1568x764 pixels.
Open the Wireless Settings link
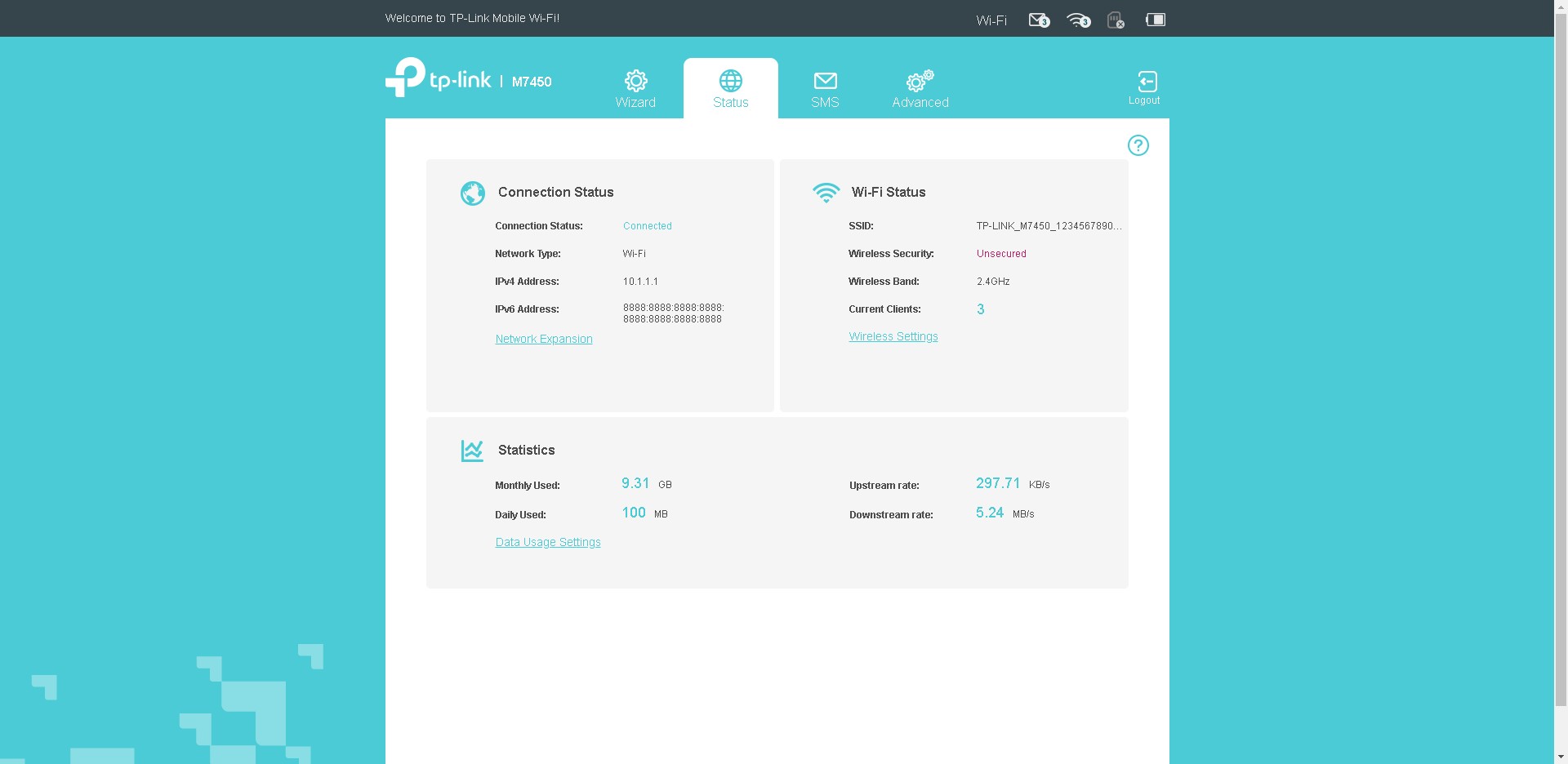[x=893, y=336]
